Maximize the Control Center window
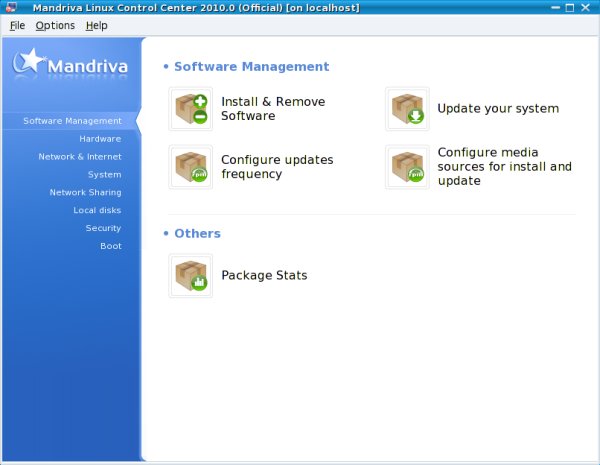The height and width of the screenshot is (465, 600). pyautogui.click(x=570, y=7)
